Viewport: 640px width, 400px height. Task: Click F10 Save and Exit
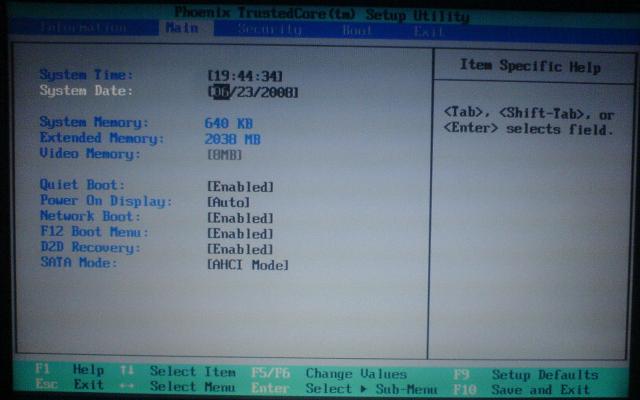click(x=530, y=389)
